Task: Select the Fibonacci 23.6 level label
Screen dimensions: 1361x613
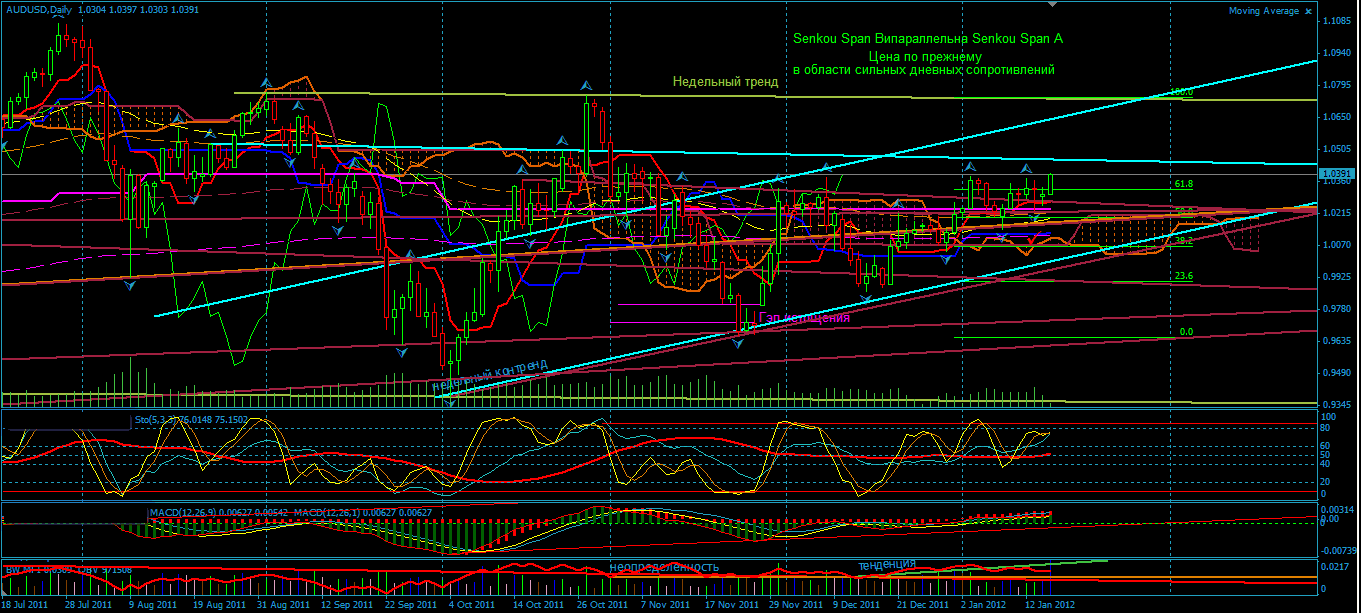Action: pos(1183,276)
